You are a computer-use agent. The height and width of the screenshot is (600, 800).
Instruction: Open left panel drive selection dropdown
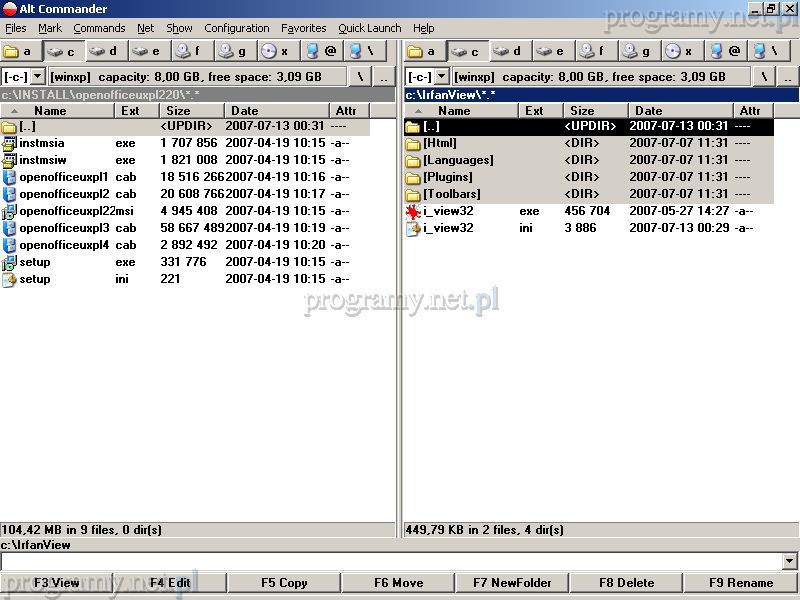pos(38,76)
